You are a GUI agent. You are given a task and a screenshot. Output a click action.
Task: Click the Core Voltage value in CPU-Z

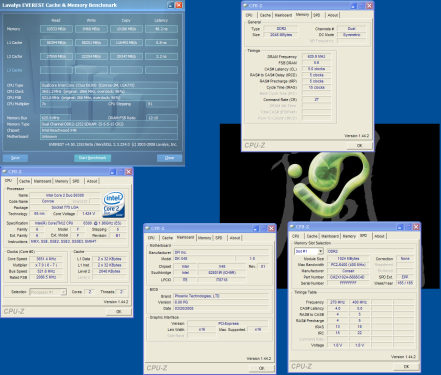(x=88, y=214)
